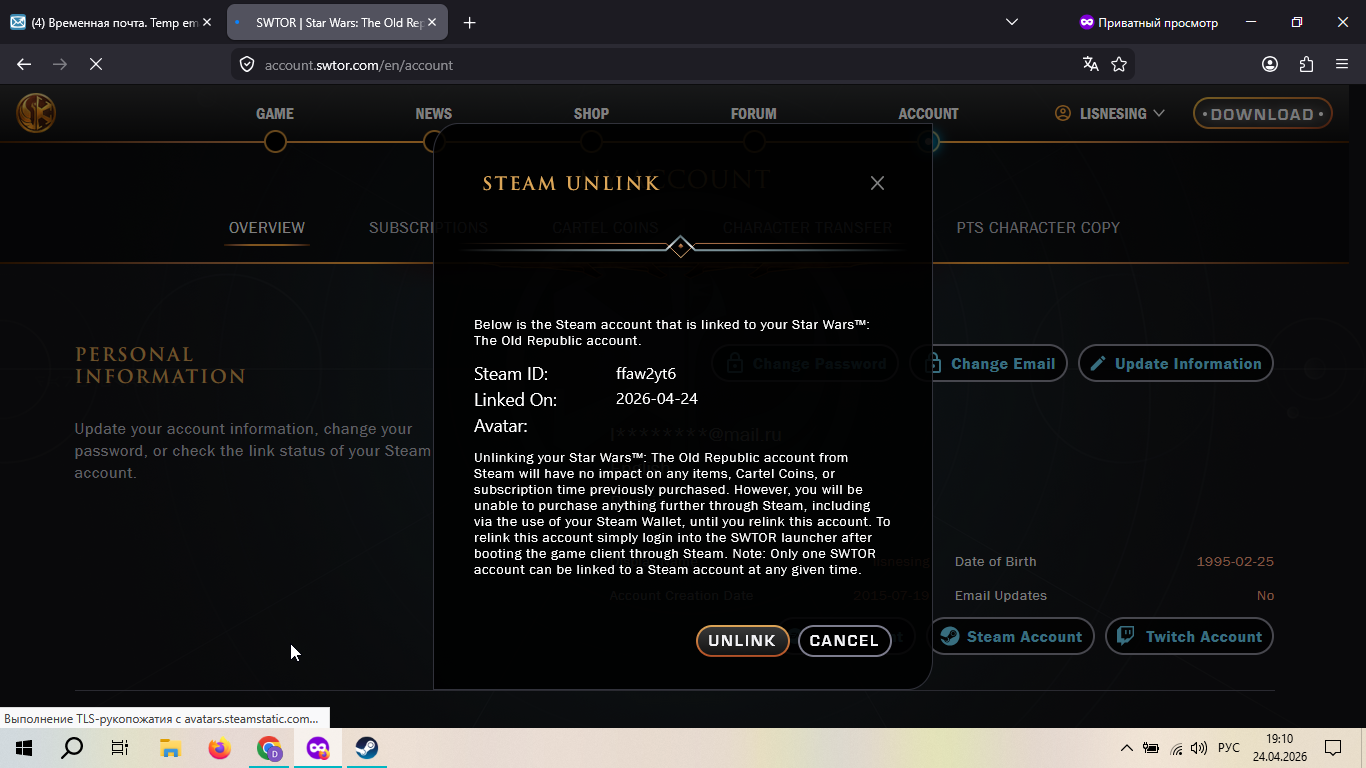Click the taskbar clock 19:10
Image resolution: width=1366 pixels, height=768 pixels.
1279,739
